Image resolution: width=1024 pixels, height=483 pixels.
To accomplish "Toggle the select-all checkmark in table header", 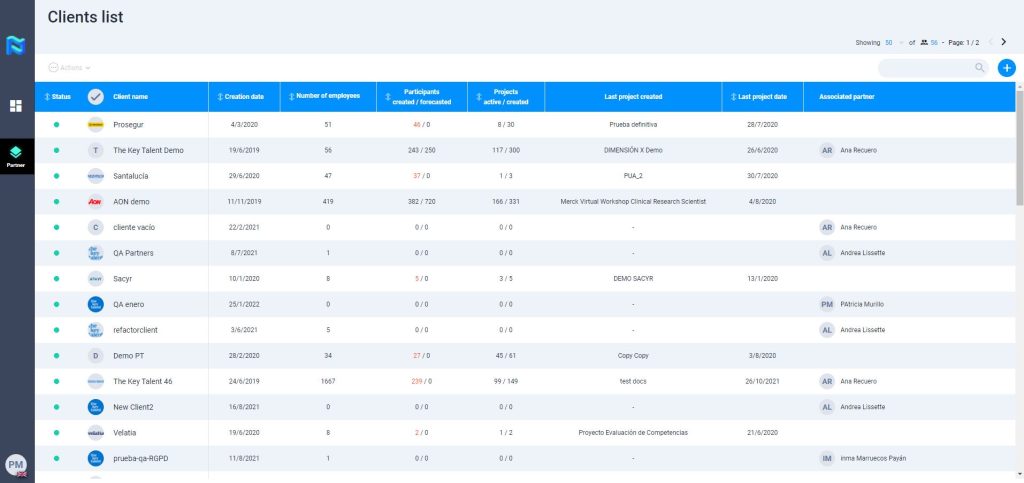I will (x=95, y=97).
